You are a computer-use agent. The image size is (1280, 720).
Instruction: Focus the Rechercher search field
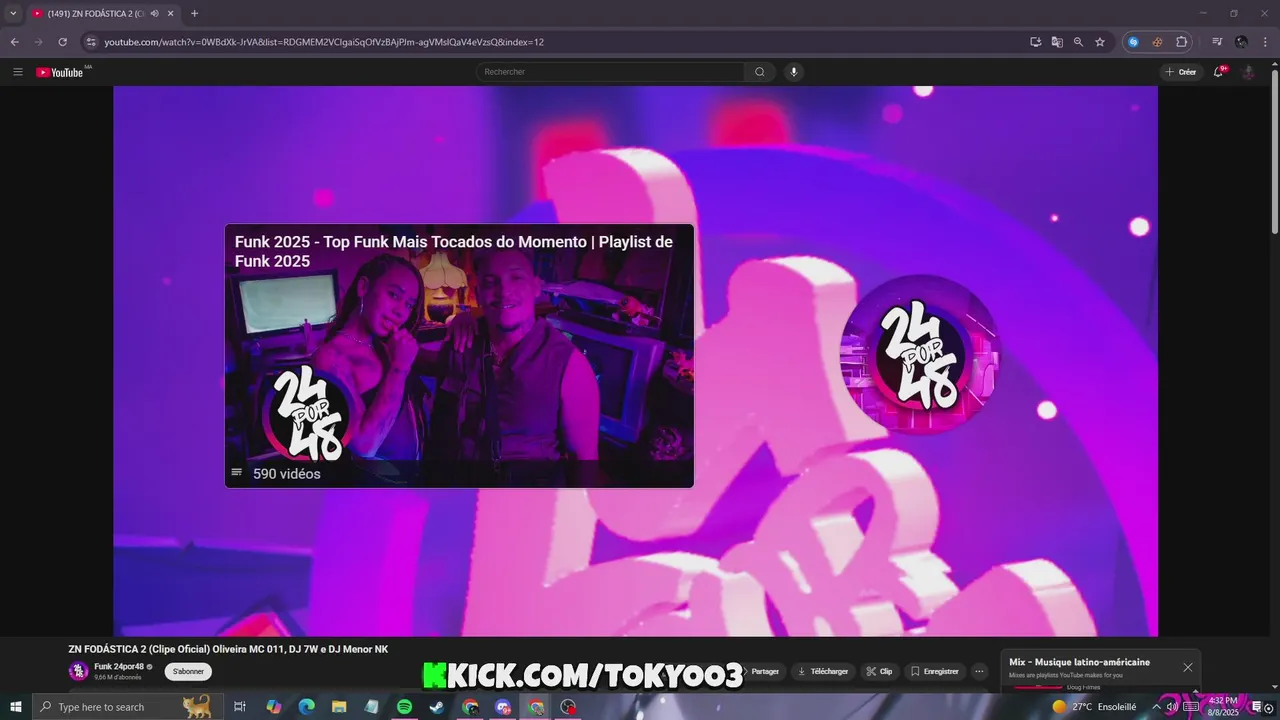tap(610, 72)
